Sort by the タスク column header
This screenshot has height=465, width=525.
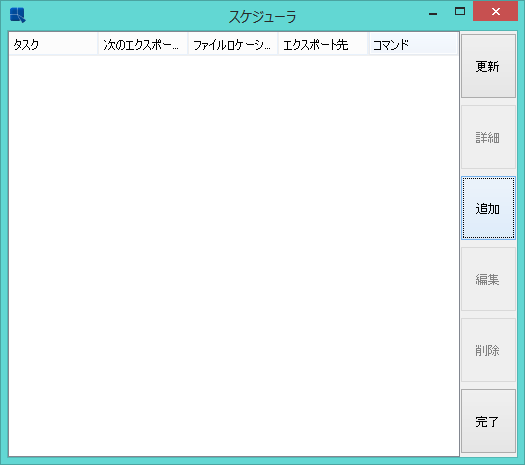[53, 44]
